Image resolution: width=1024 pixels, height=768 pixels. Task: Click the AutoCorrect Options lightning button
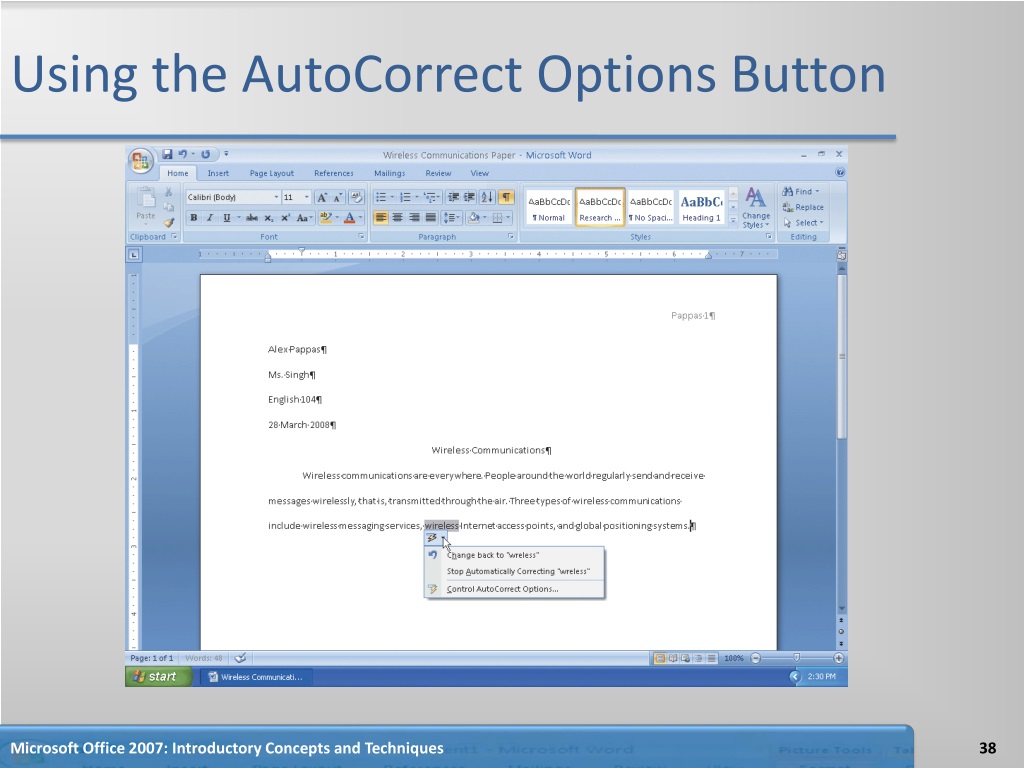(x=432, y=538)
